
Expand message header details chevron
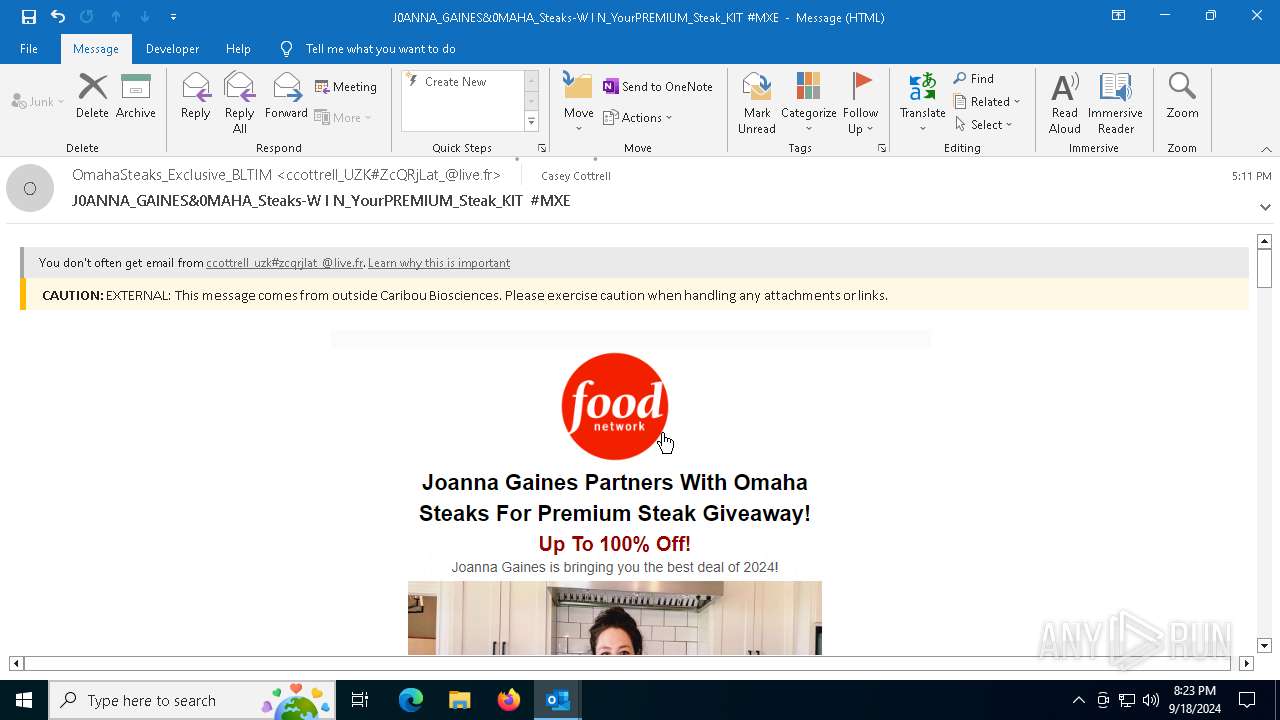coord(1265,207)
